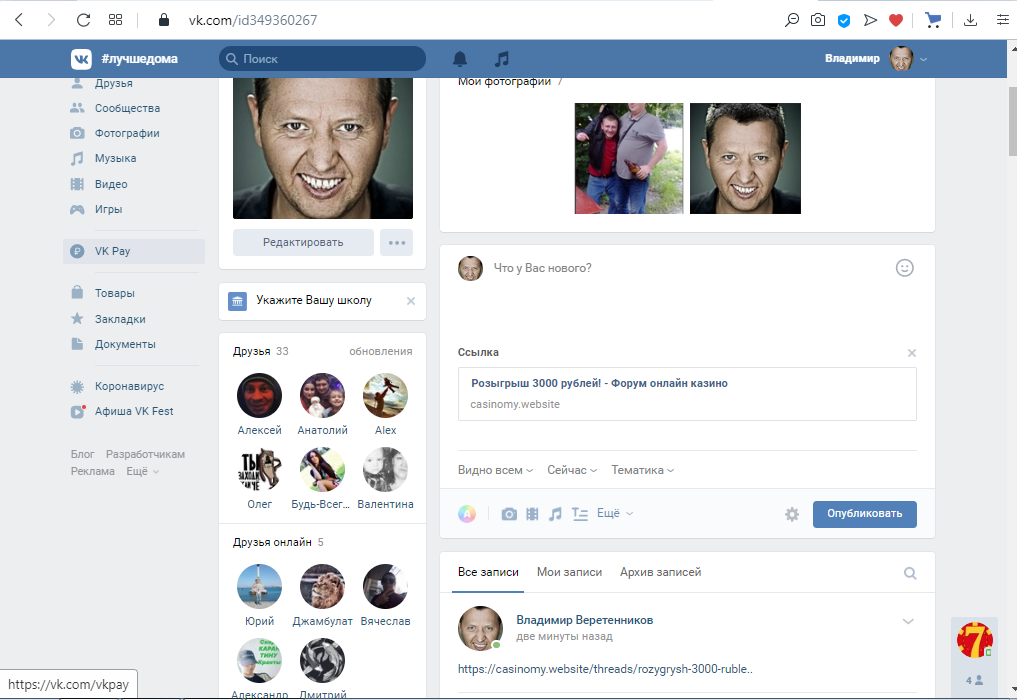
Task: Open the 'Ещё' attachments dropdown
Action: (x=614, y=513)
